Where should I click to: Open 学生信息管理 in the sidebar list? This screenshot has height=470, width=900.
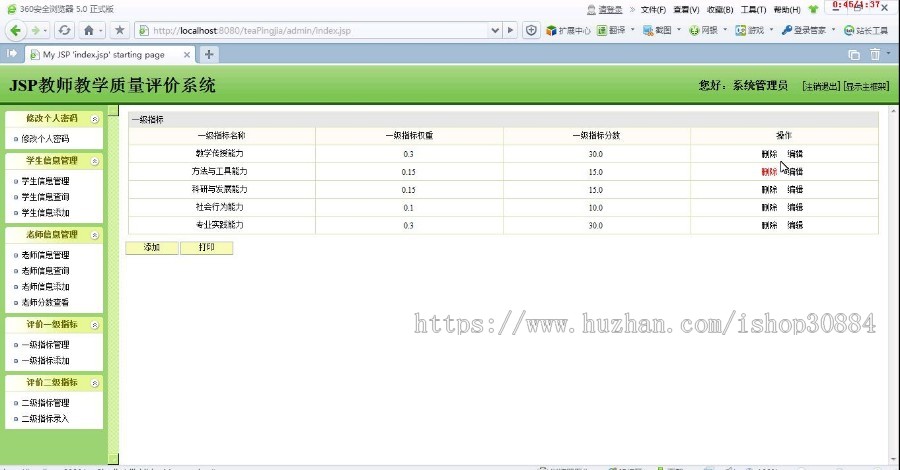pyautogui.click(x=45, y=181)
